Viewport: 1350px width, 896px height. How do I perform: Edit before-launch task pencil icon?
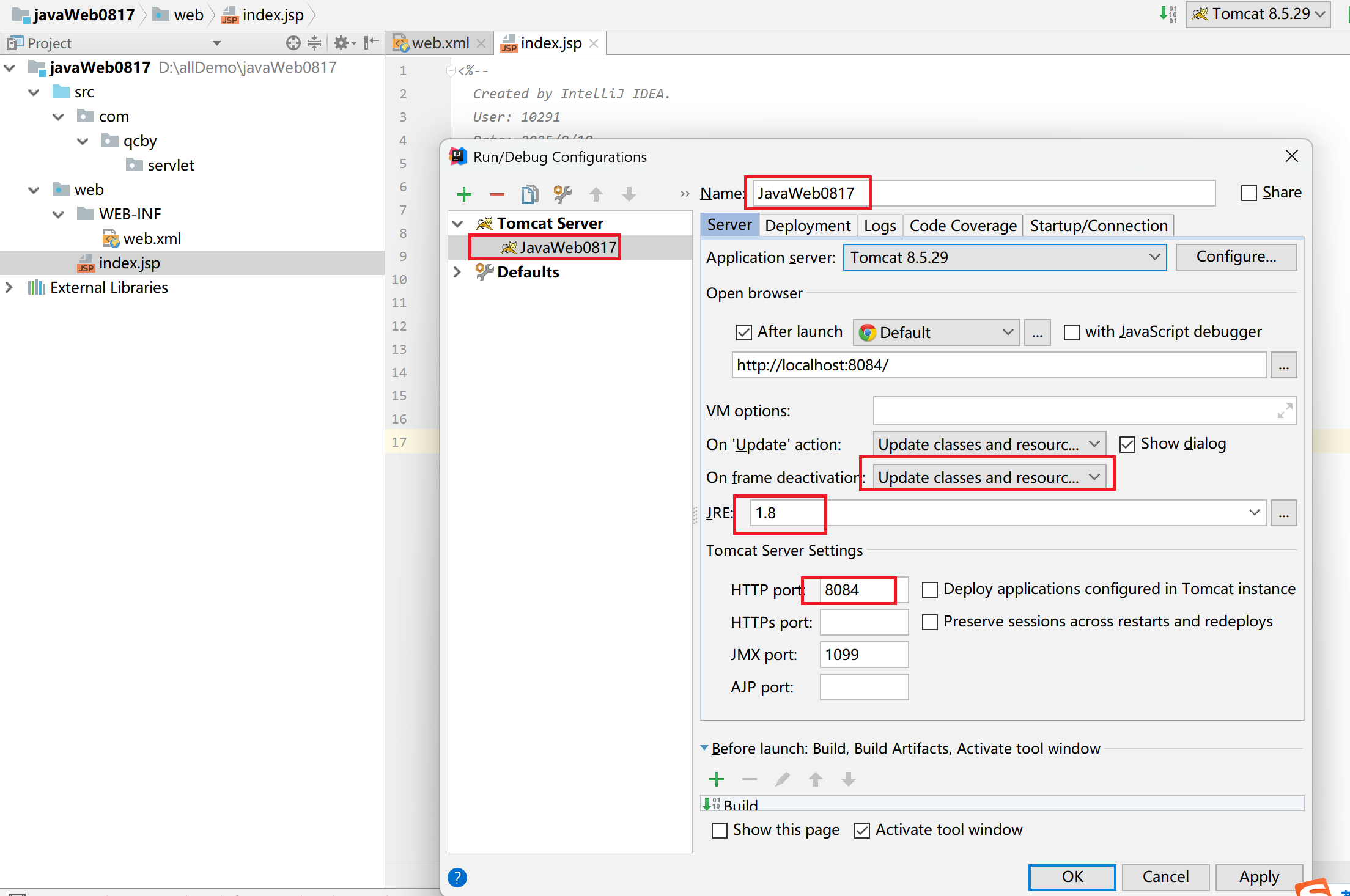783,779
